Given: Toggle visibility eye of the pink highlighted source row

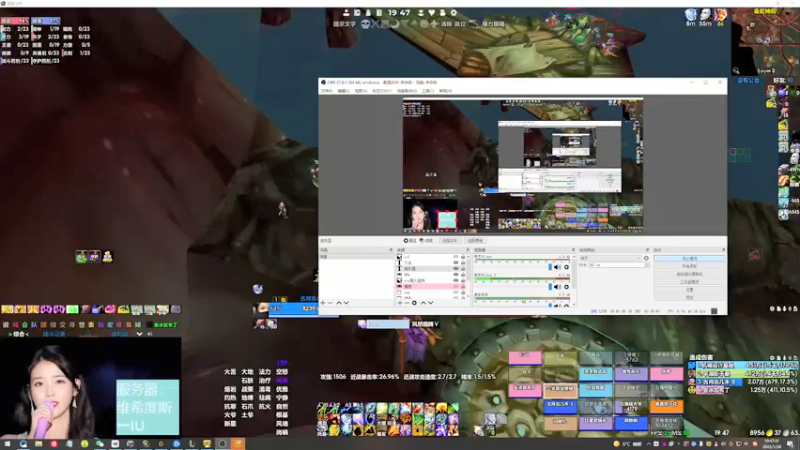Looking at the screenshot, I should (456, 286).
